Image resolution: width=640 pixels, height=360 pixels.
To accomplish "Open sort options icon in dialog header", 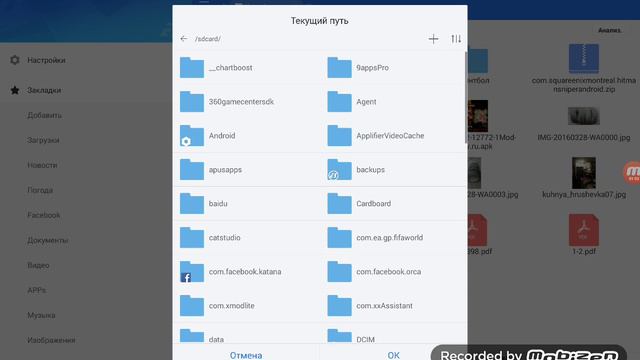I will point(456,39).
